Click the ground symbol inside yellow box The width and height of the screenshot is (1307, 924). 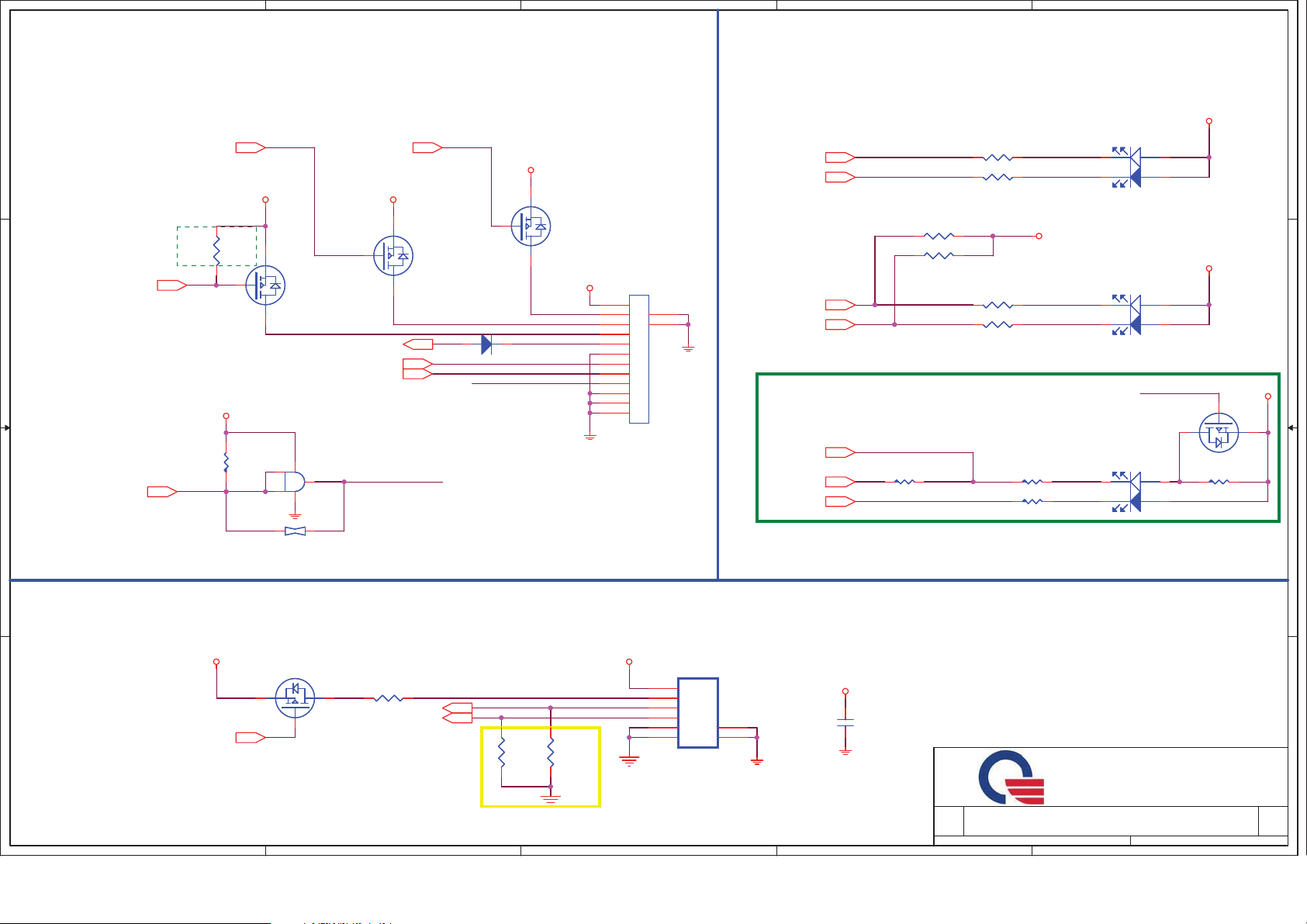(550, 797)
